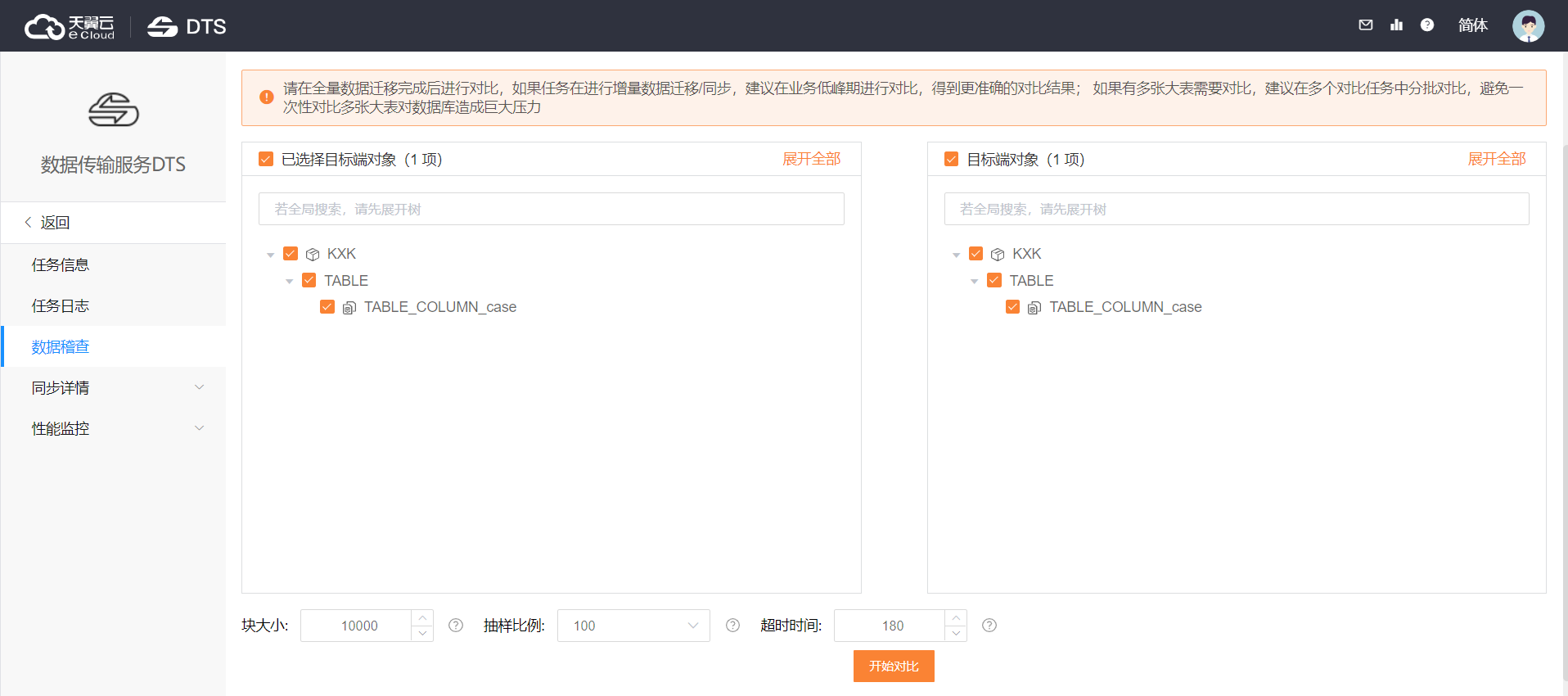
Task: Toggle the select-all checkbox for 已选择目标端对象
Action: click(x=266, y=159)
